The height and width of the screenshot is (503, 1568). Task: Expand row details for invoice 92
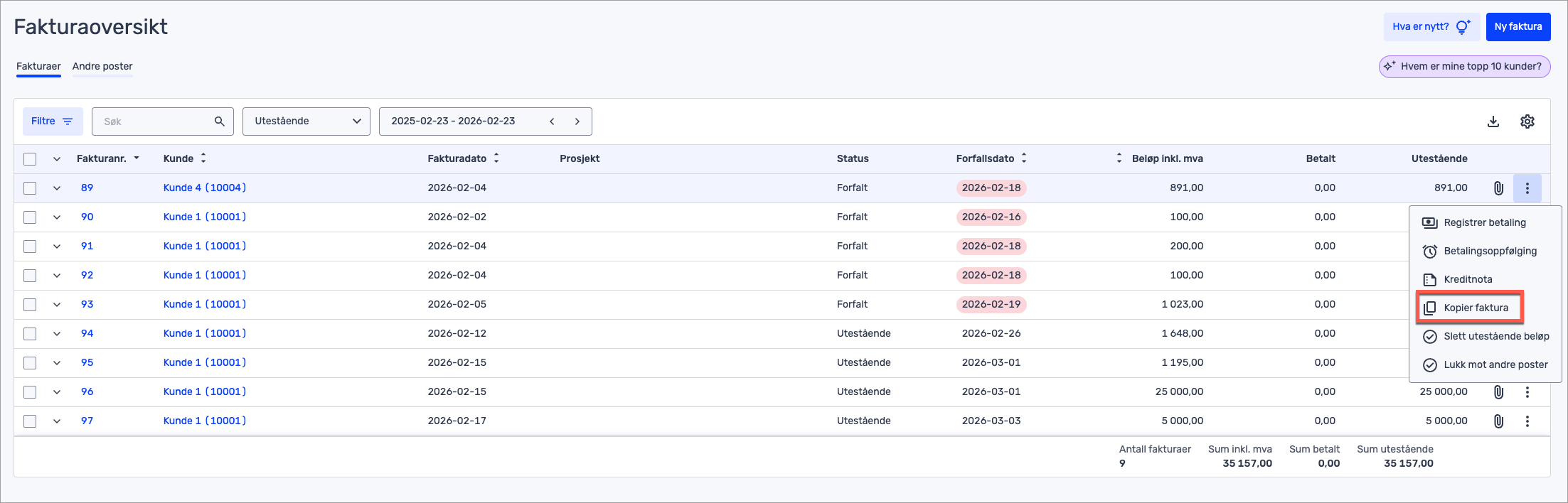(57, 276)
